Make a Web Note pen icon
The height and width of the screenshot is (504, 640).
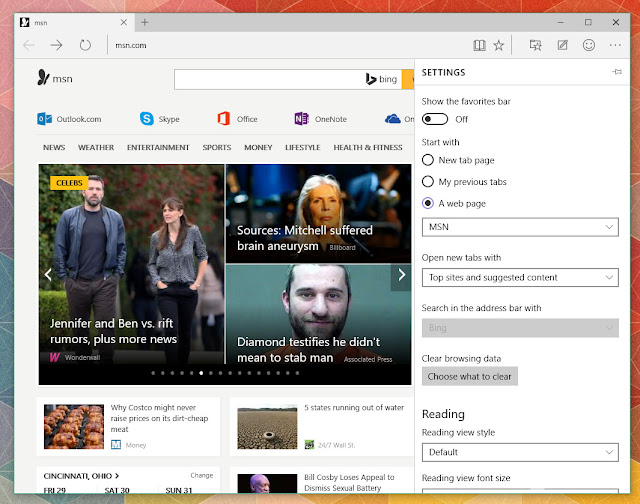pos(562,45)
